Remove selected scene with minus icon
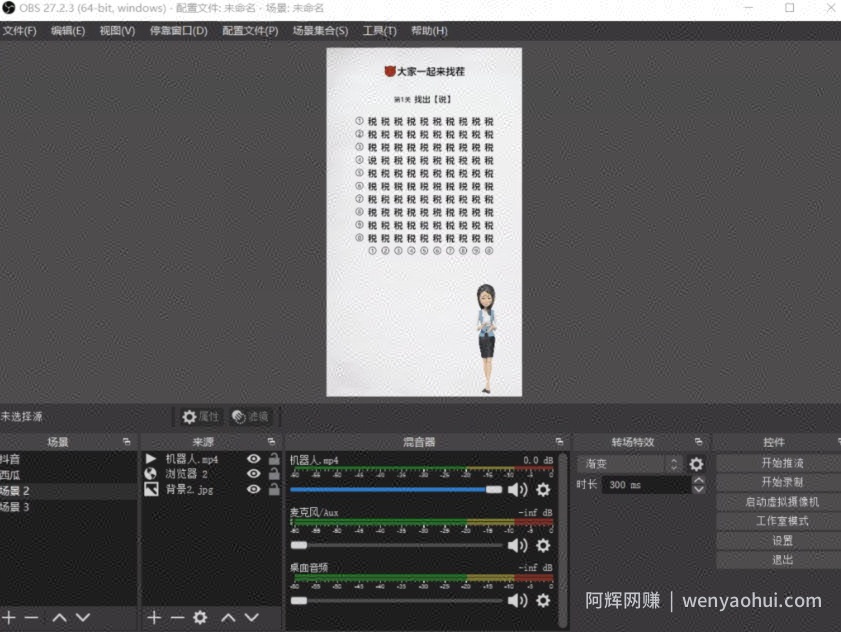This screenshot has height=632, width=841. point(31,618)
